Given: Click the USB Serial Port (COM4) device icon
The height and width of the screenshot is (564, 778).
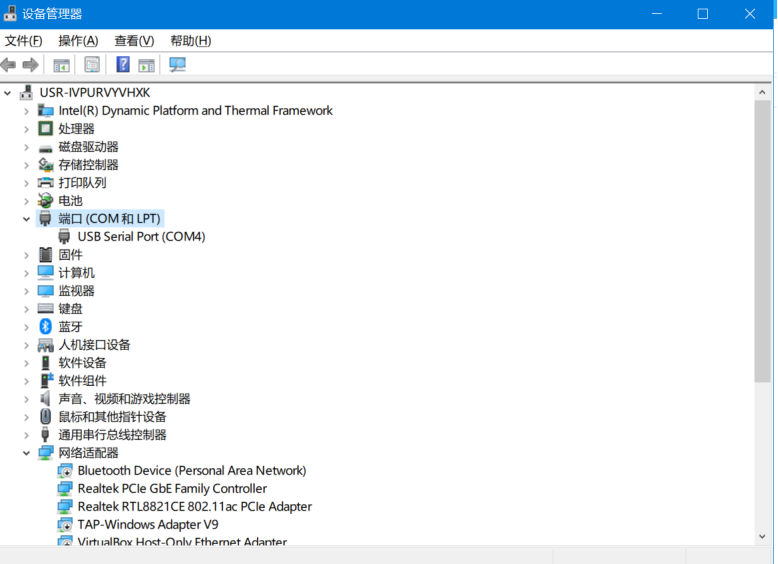Looking at the screenshot, I should tap(65, 237).
